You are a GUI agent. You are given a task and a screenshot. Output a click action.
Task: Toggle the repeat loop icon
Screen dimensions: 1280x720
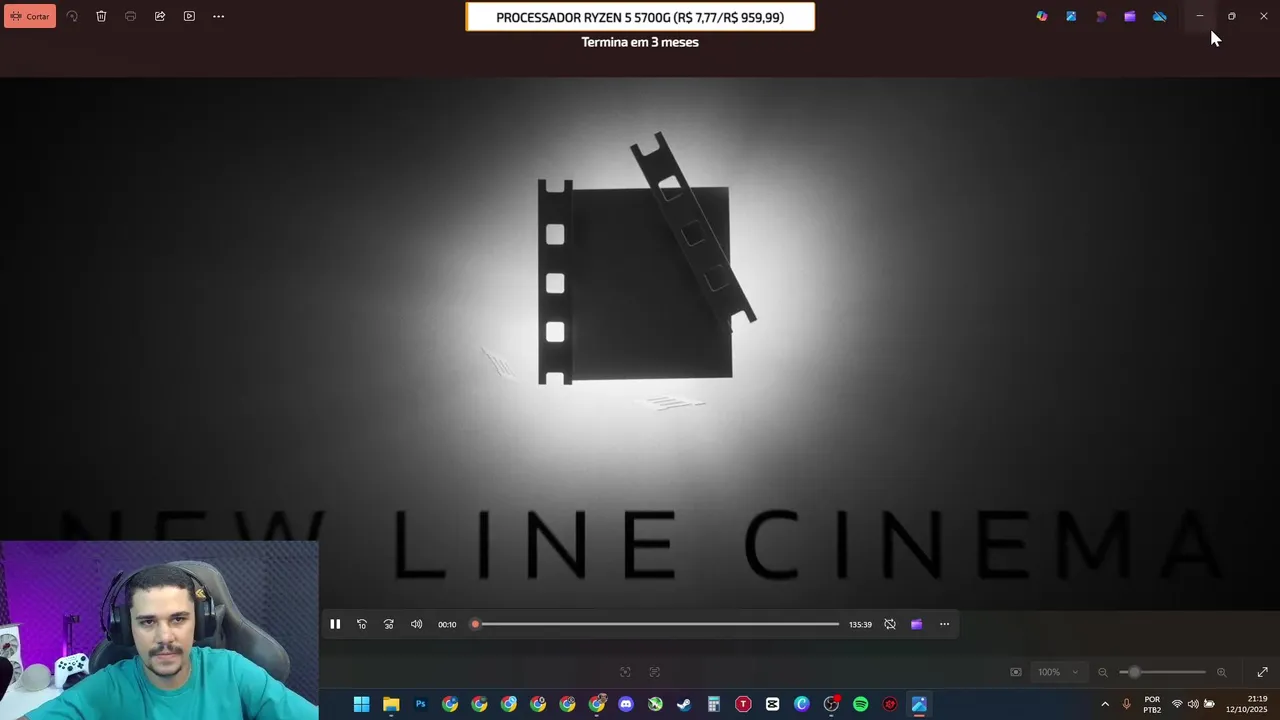[890, 624]
